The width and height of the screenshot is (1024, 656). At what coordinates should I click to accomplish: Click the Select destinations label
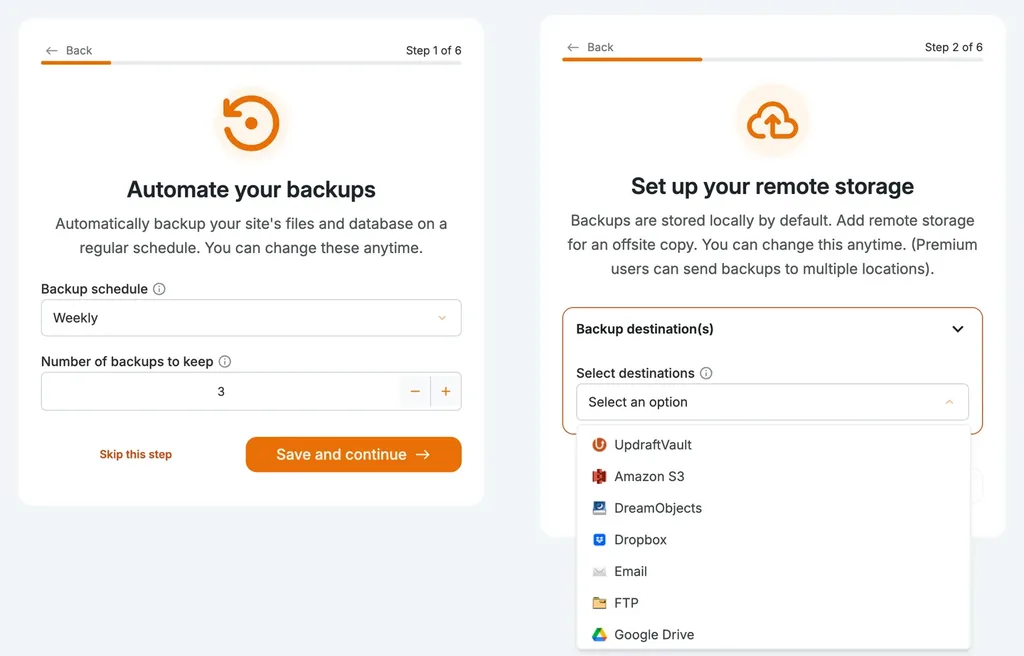635,373
